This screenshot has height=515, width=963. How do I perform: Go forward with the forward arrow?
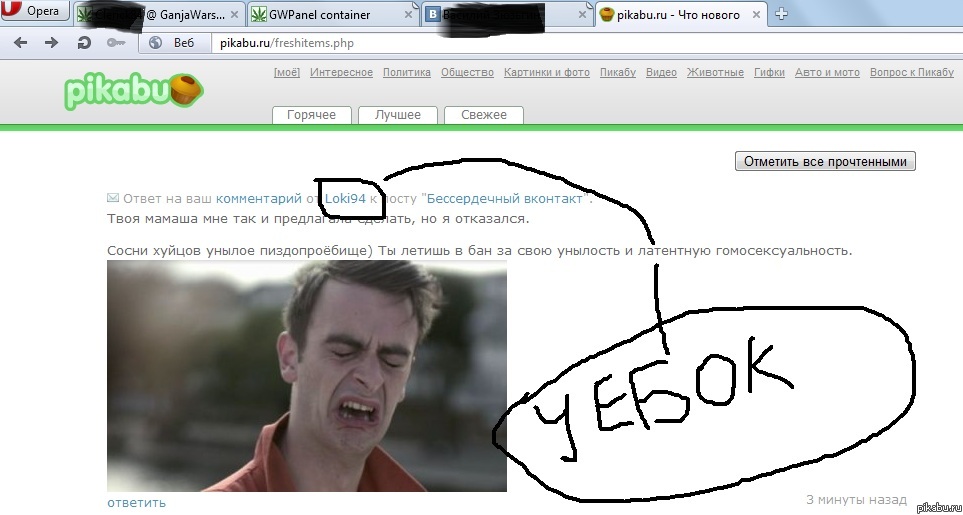click(52, 42)
